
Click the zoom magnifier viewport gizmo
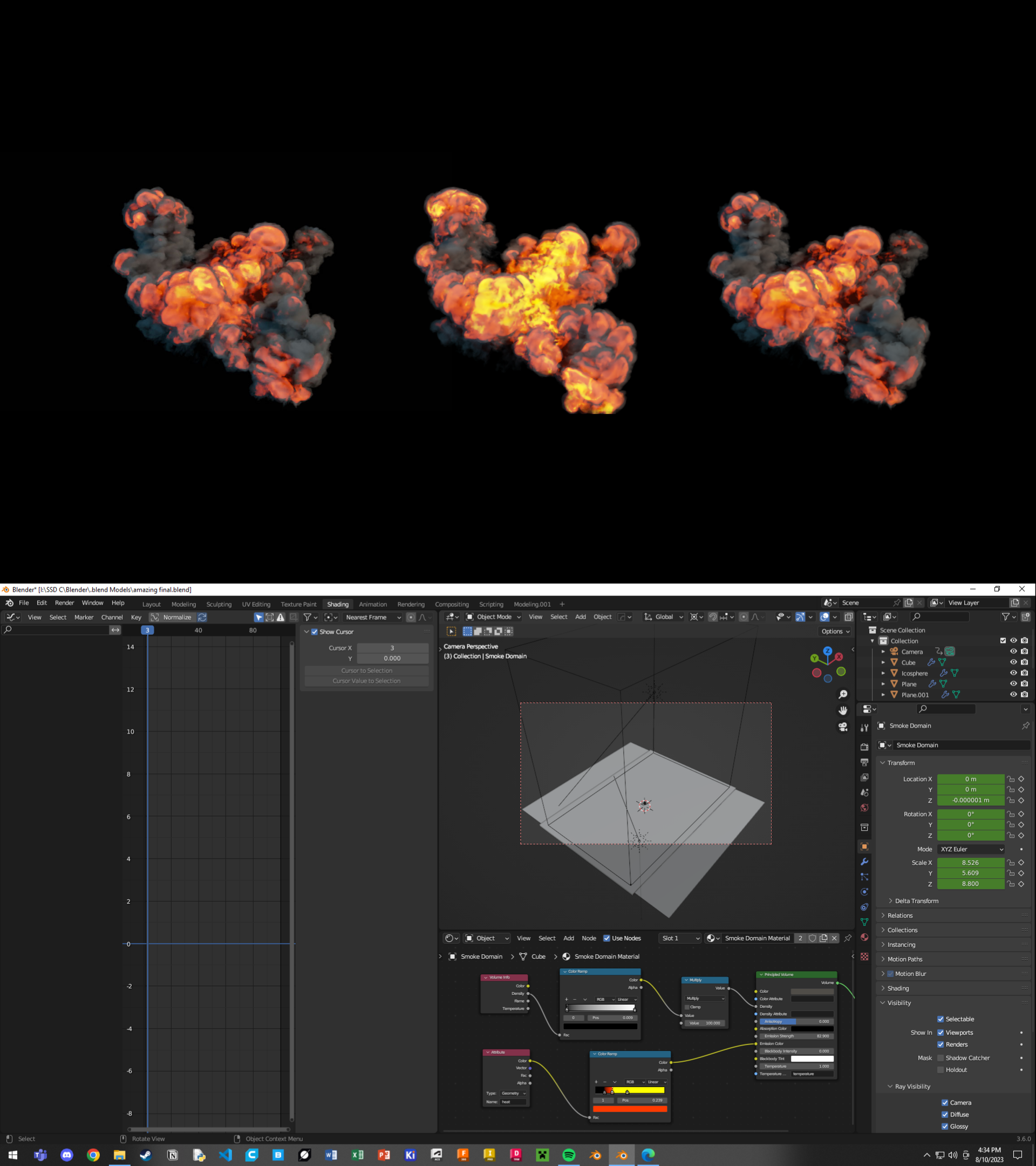point(843,694)
